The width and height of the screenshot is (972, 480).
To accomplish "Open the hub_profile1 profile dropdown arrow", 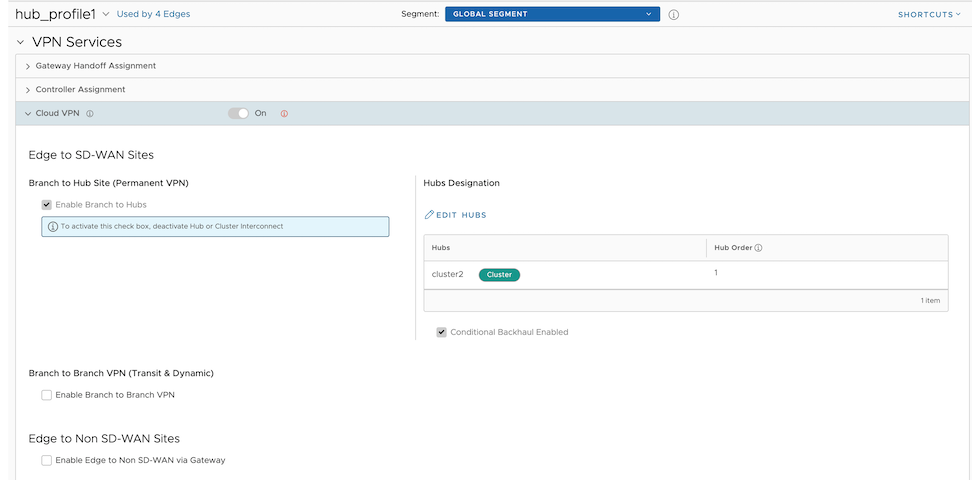I will click(x=107, y=15).
